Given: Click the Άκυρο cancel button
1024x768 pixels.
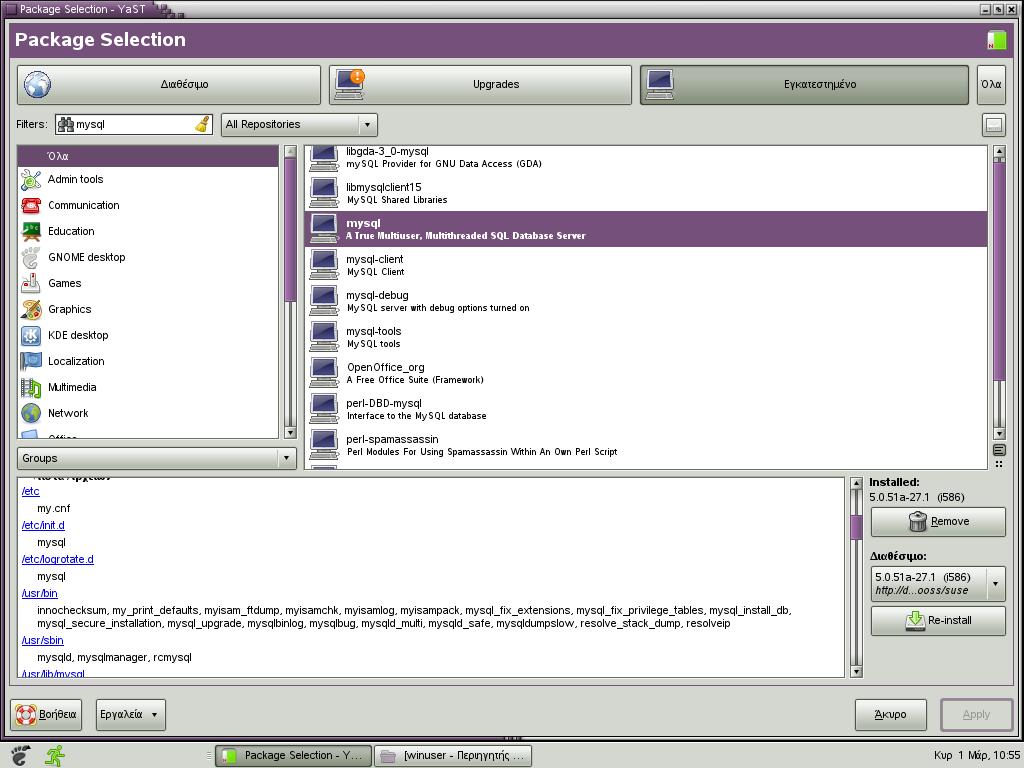Looking at the screenshot, I should [x=890, y=714].
